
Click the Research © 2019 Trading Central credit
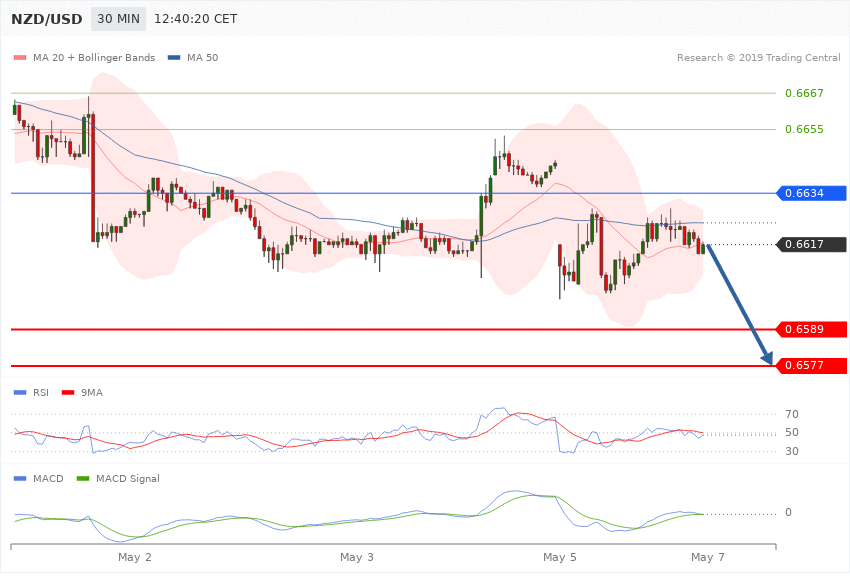click(758, 57)
